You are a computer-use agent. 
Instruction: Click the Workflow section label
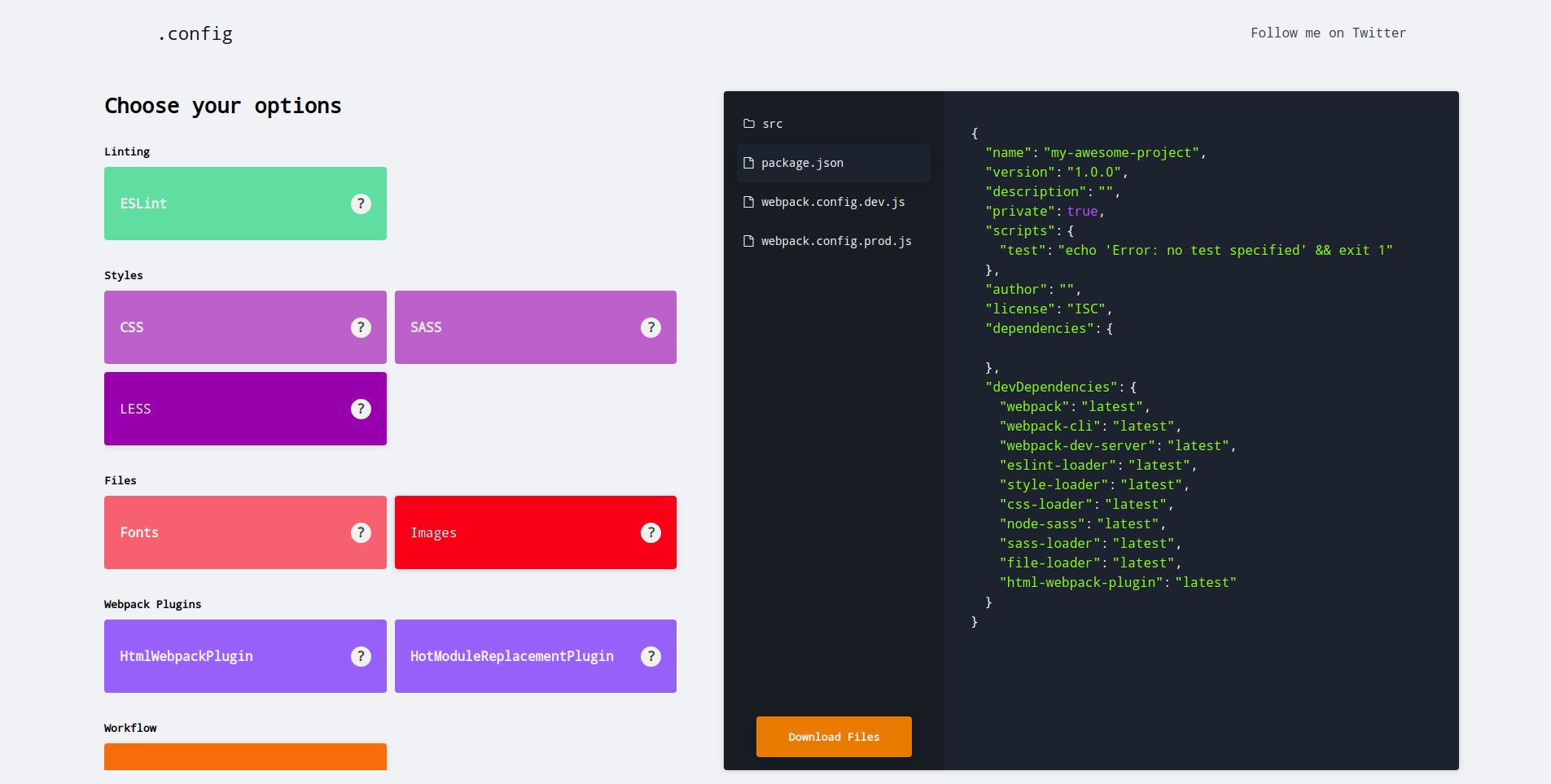point(130,728)
